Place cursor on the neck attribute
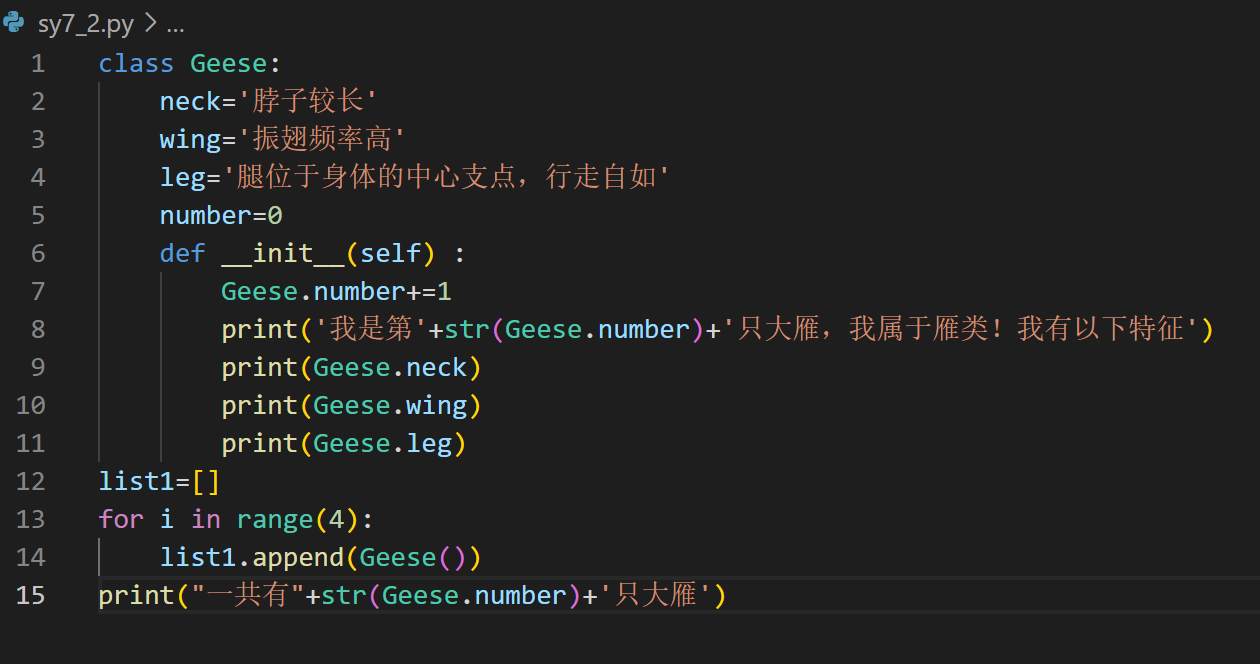The height and width of the screenshot is (664, 1260). point(190,102)
